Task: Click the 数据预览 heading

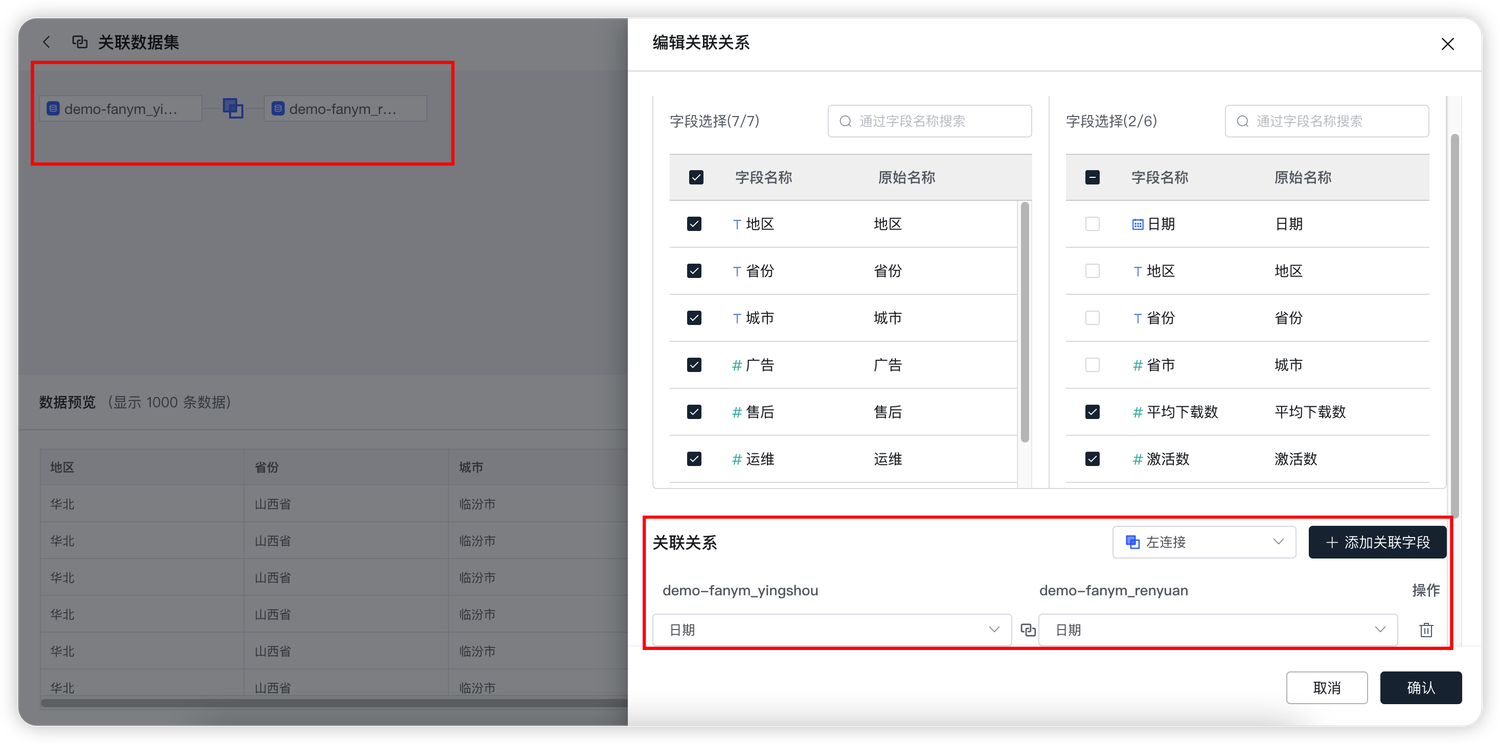Action: point(67,402)
